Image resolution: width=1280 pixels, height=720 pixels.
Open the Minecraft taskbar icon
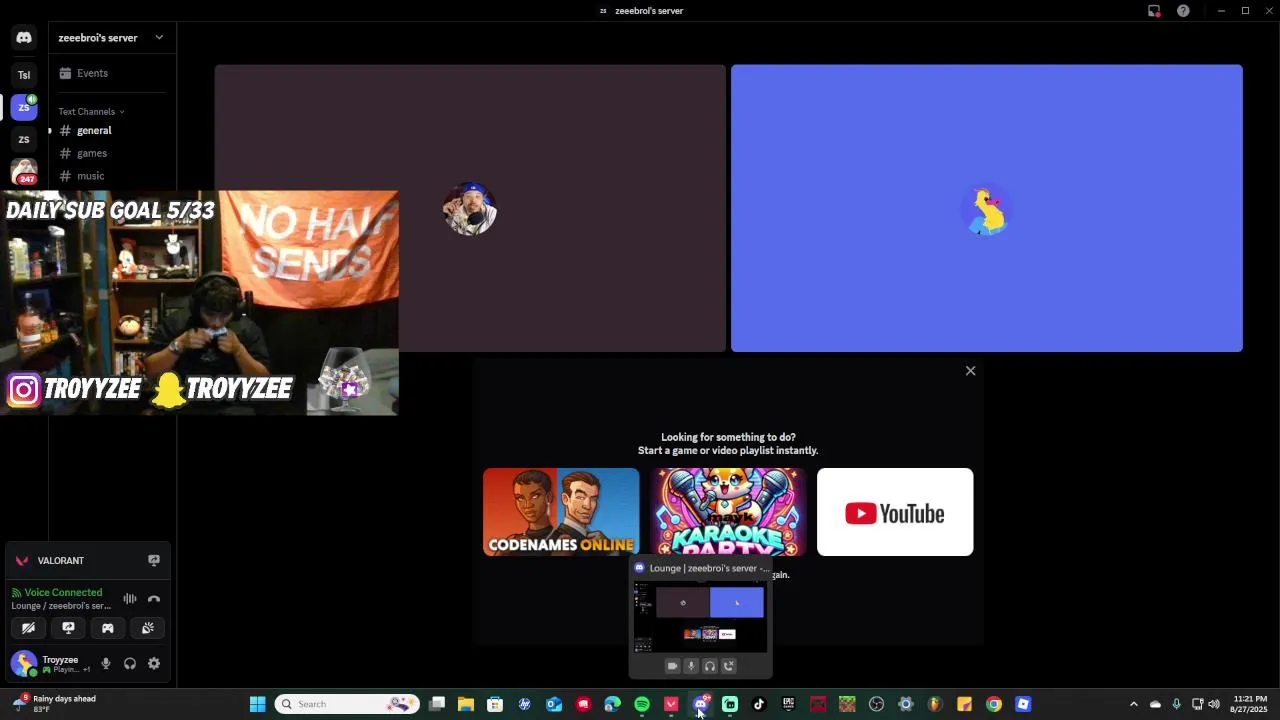[847, 704]
